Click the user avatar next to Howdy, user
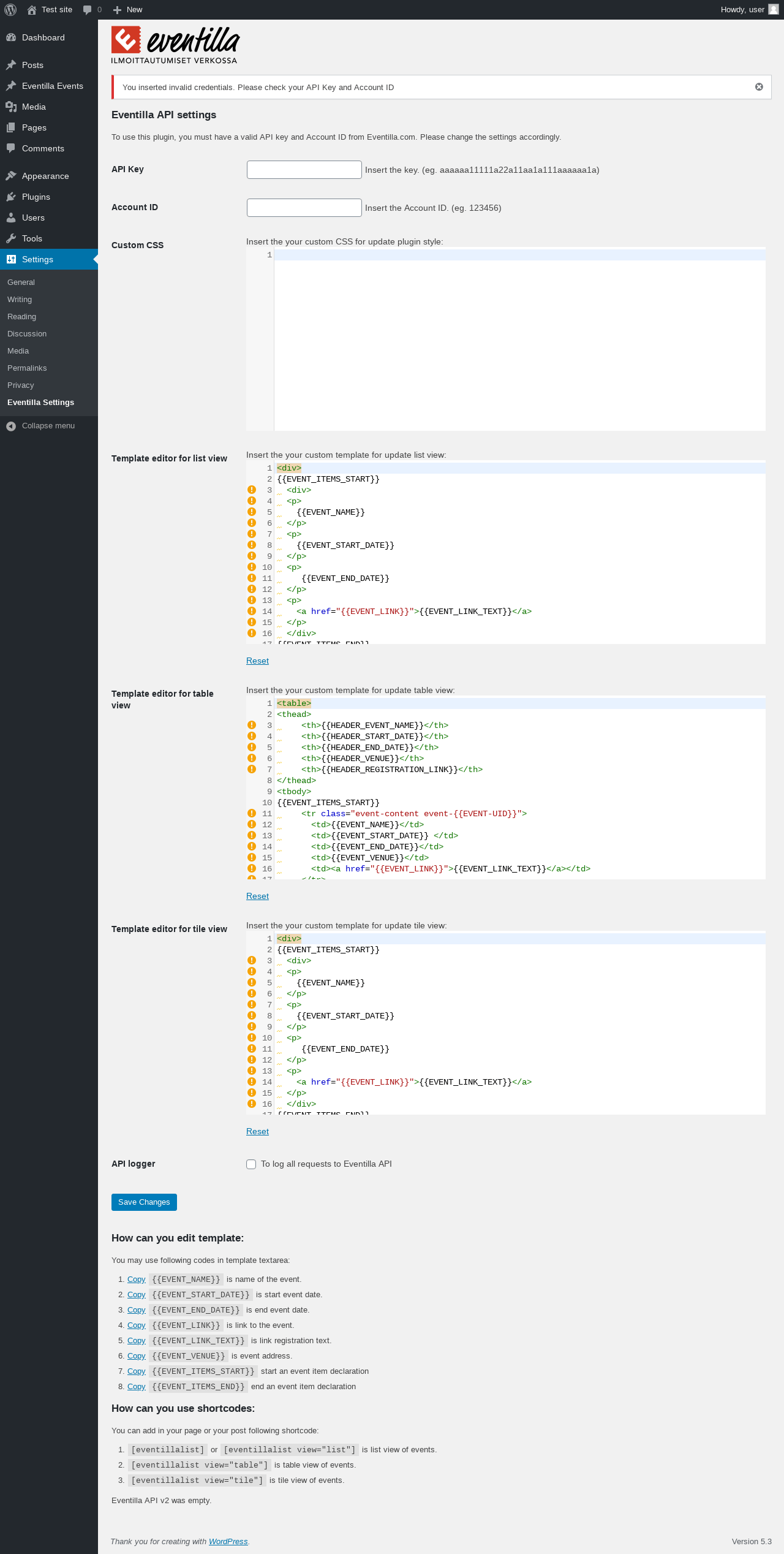 (x=773, y=10)
